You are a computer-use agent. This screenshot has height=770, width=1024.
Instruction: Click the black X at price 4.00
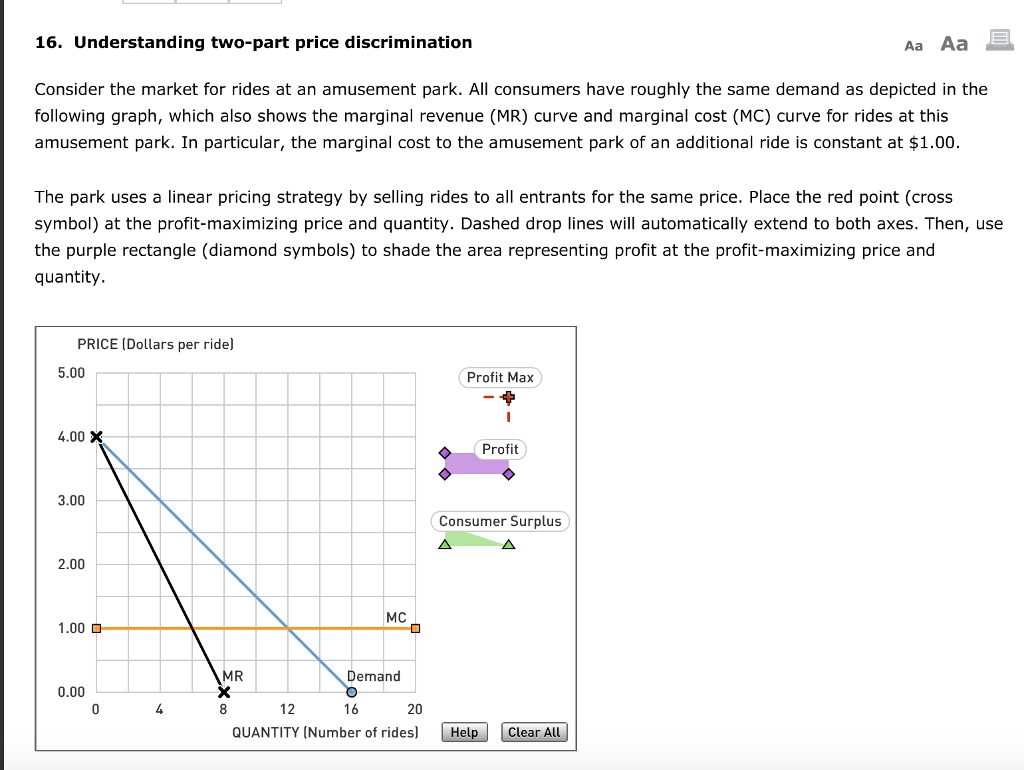[x=96, y=437]
